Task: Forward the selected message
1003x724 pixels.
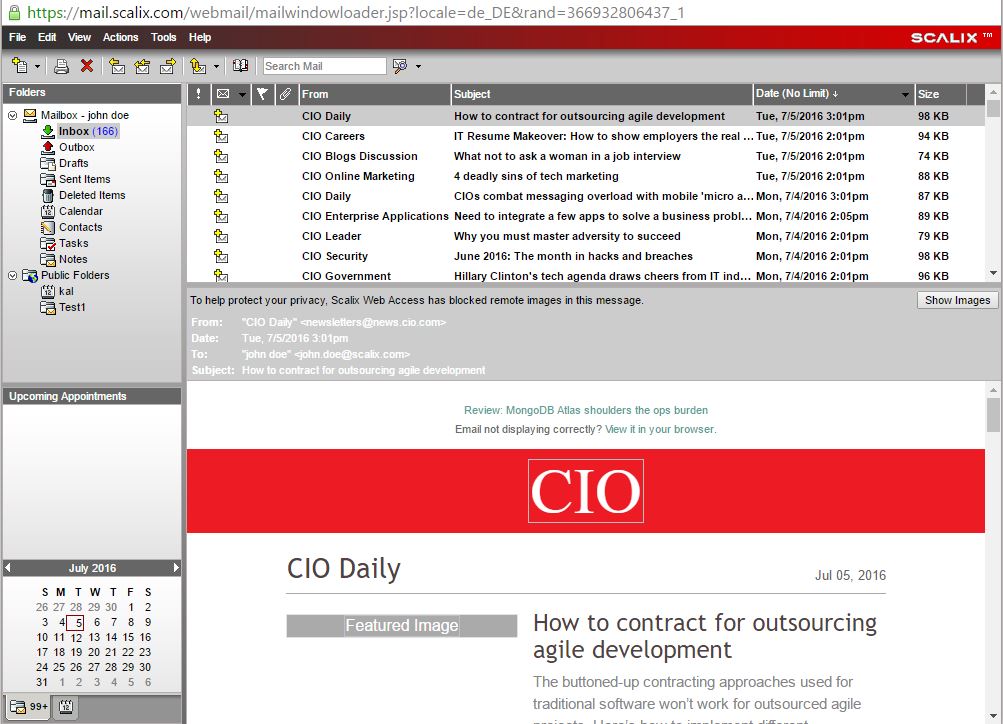Action: [x=168, y=66]
